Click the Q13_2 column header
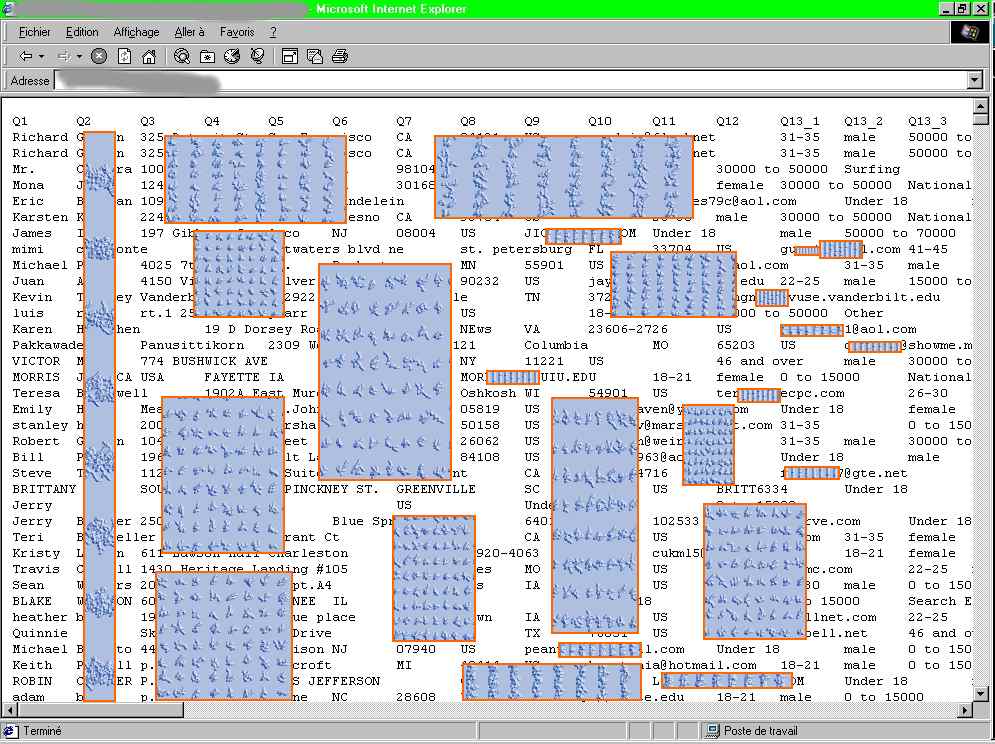The width and height of the screenshot is (995, 744). click(864, 121)
